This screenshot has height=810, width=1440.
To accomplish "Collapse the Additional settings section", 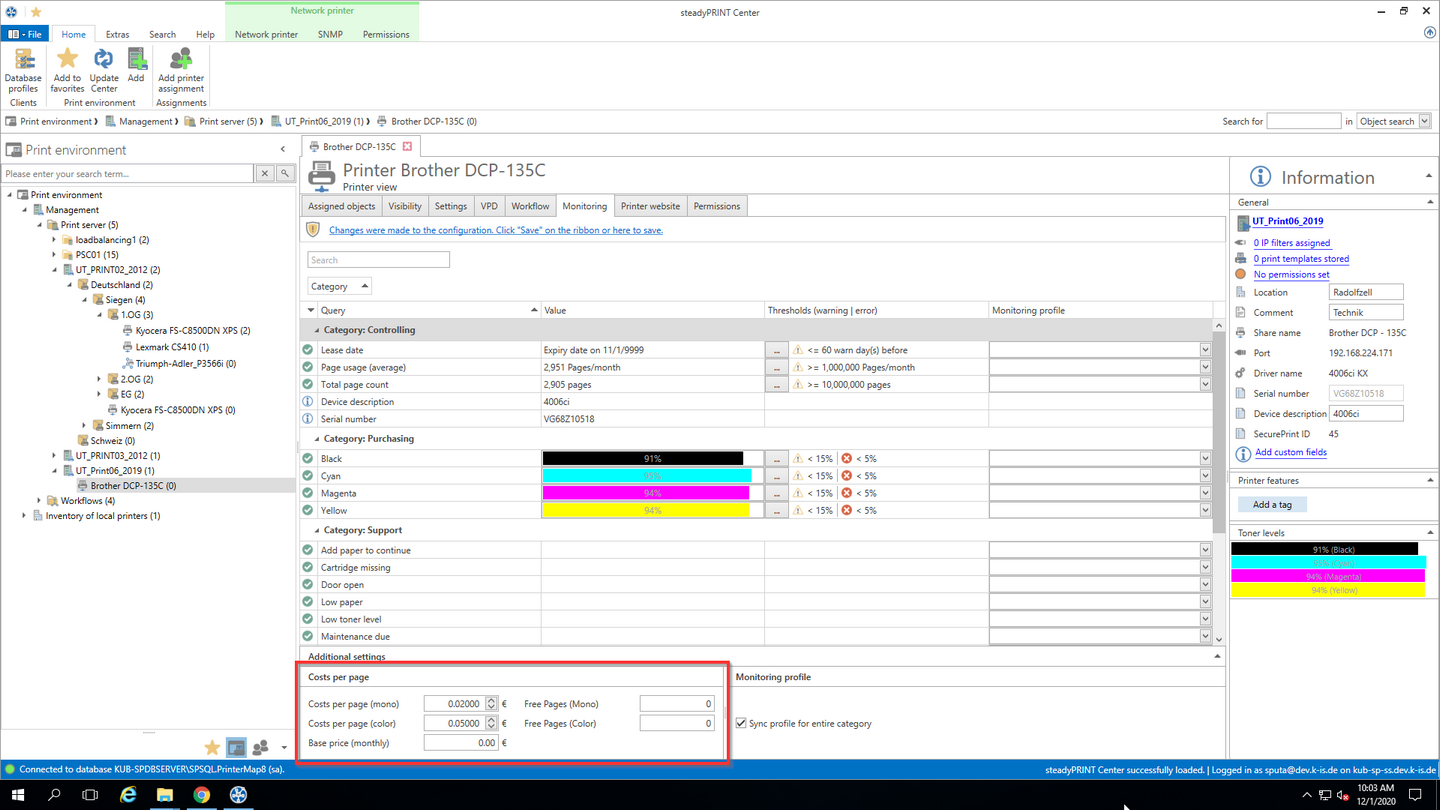I will [1217, 657].
